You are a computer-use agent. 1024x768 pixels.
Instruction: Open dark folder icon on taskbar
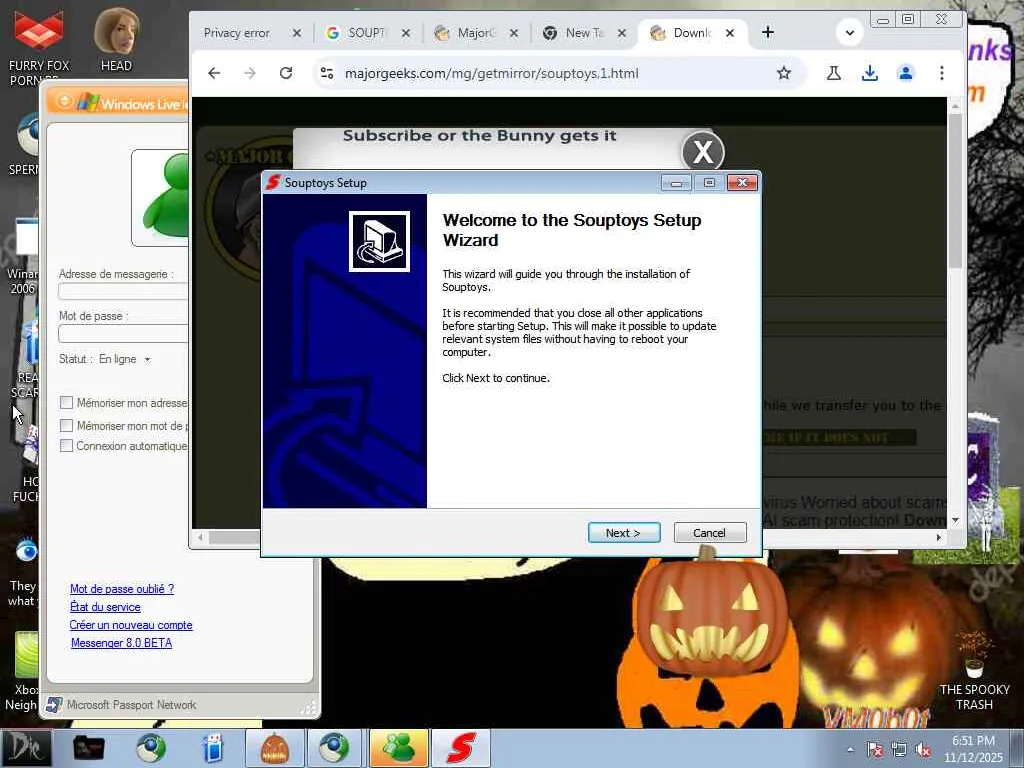(x=89, y=748)
